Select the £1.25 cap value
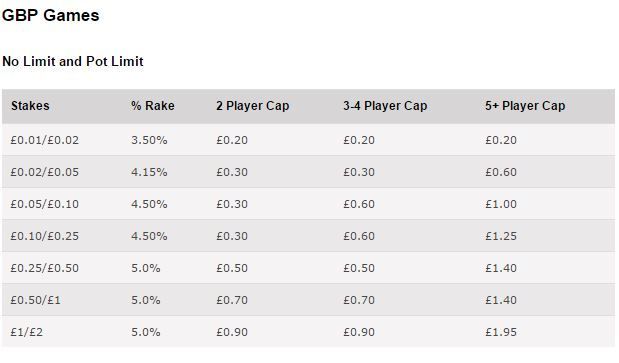619x363 pixels. pyautogui.click(x=501, y=236)
